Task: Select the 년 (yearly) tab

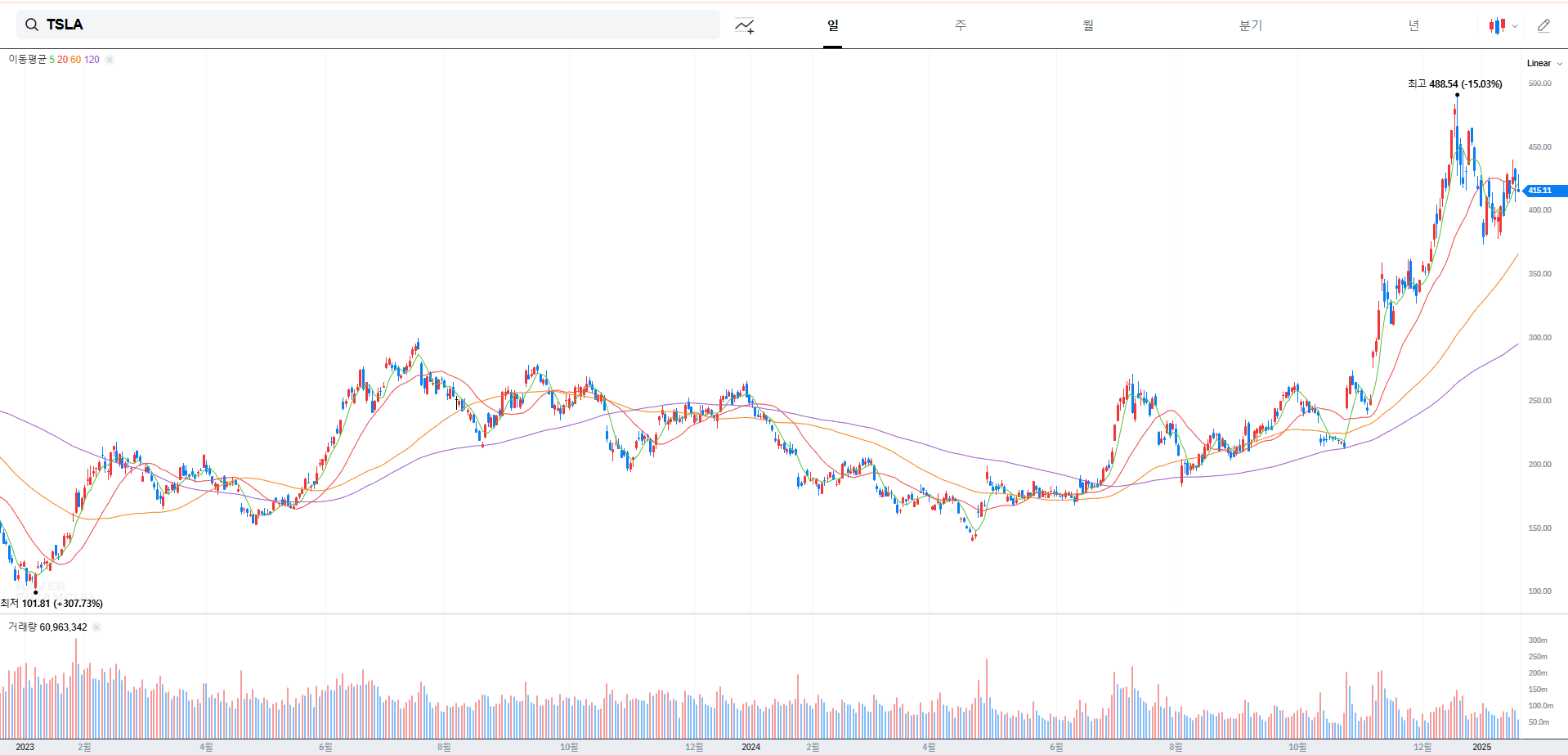Action: click(1413, 25)
